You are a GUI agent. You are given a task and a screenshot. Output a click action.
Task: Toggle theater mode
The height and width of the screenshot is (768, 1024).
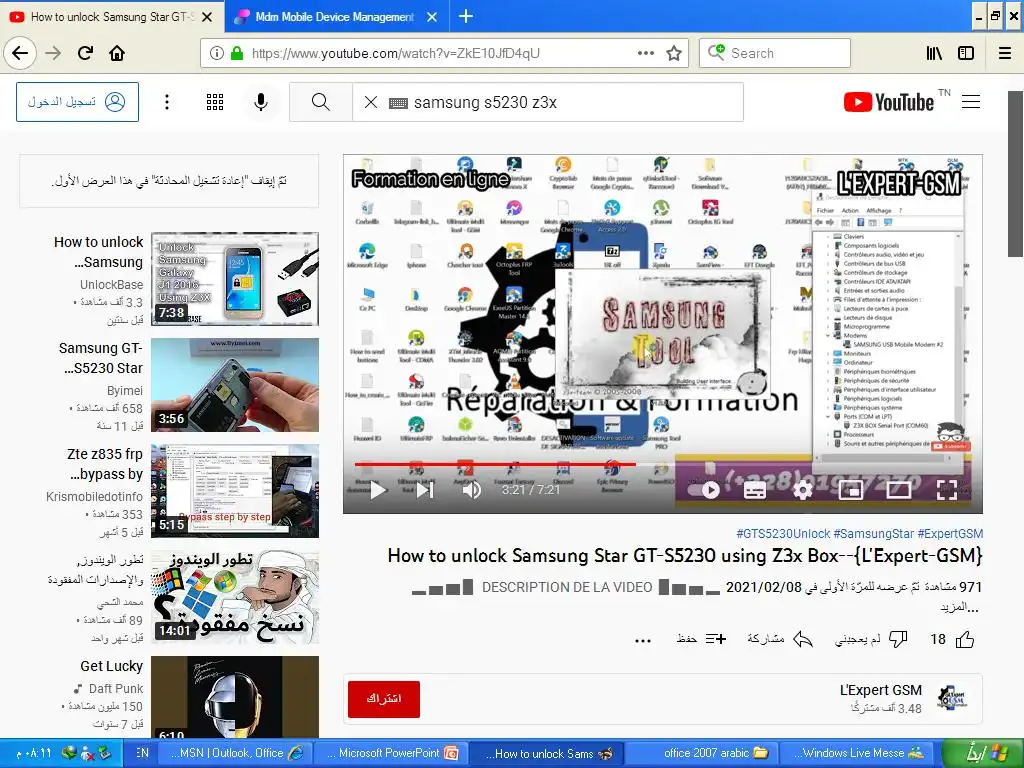click(x=899, y=490)
